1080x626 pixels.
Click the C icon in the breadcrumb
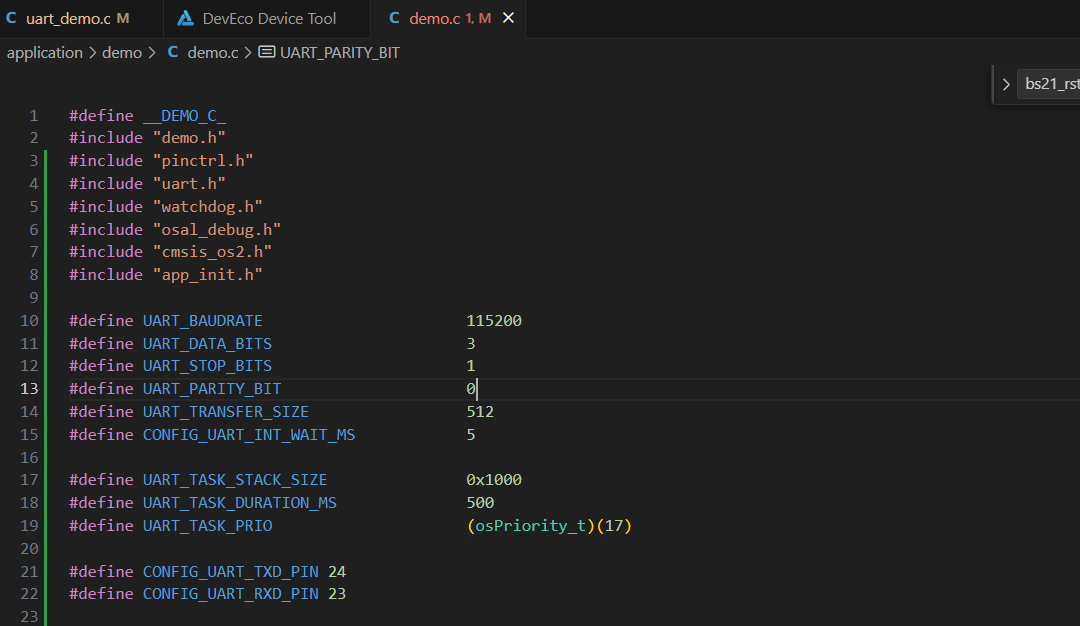pyautogui.click(x=173, y=52)
